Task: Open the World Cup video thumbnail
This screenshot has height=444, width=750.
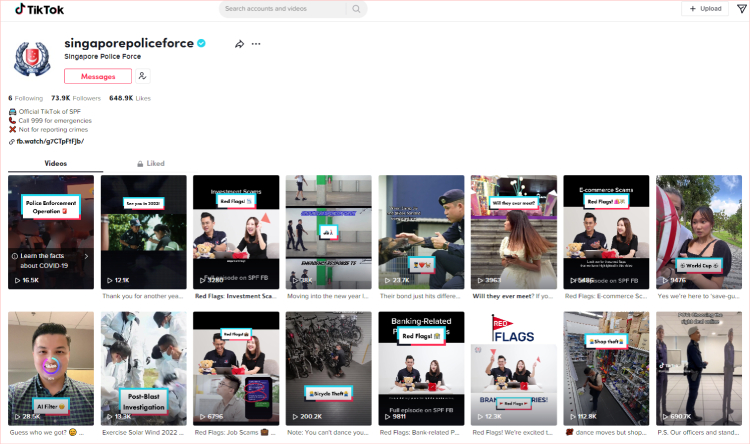Action: (698, 232)
